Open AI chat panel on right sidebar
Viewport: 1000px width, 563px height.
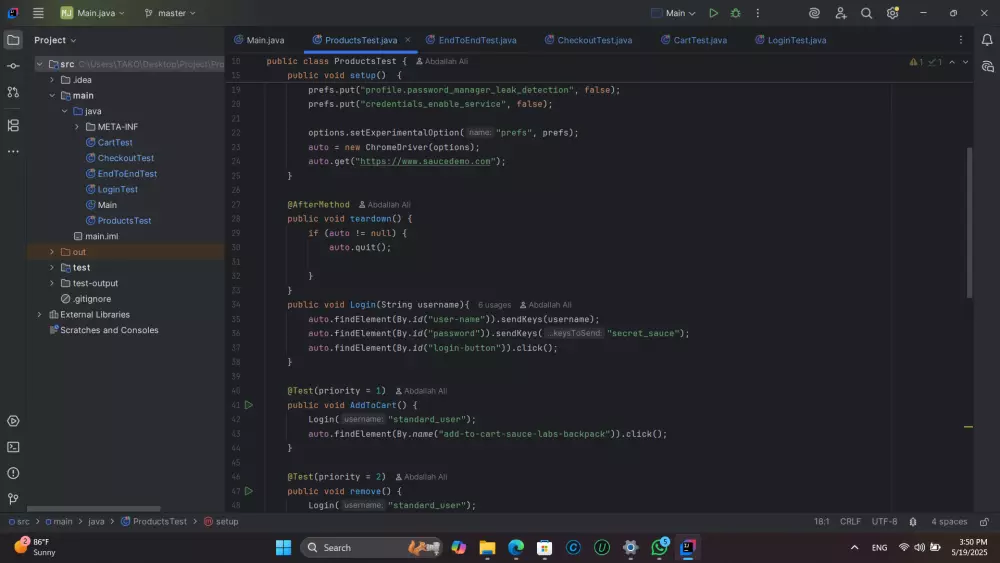pyautogui.click(x=988, y=66)
